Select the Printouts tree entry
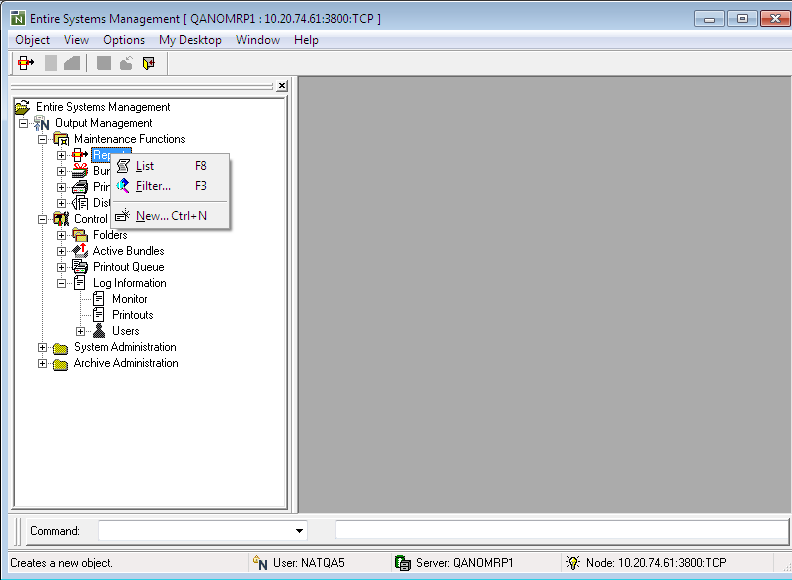This screenshot has width=792, height=580. tap(132, 315)
